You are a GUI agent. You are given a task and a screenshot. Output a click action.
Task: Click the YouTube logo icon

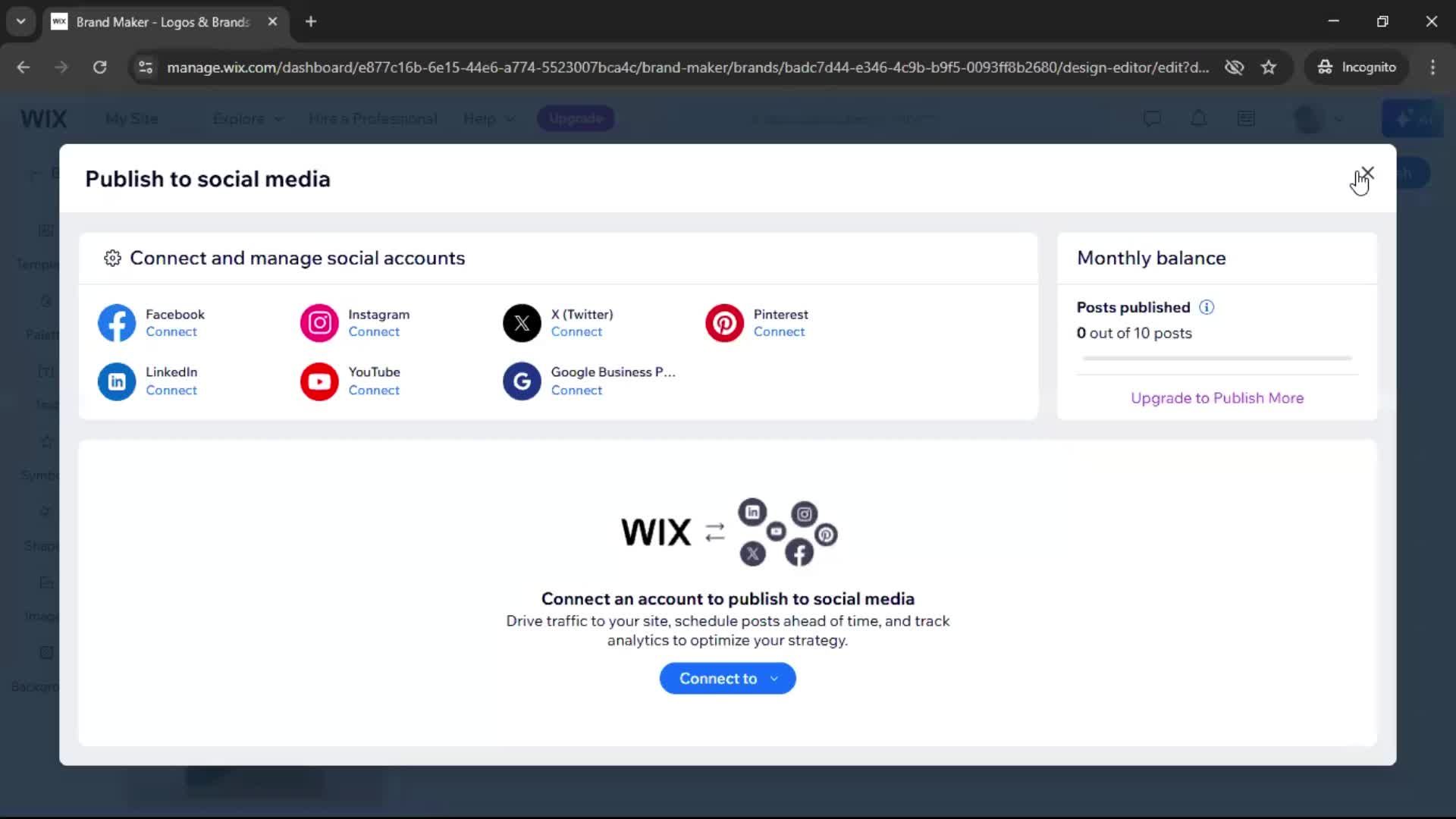[319, 381]
